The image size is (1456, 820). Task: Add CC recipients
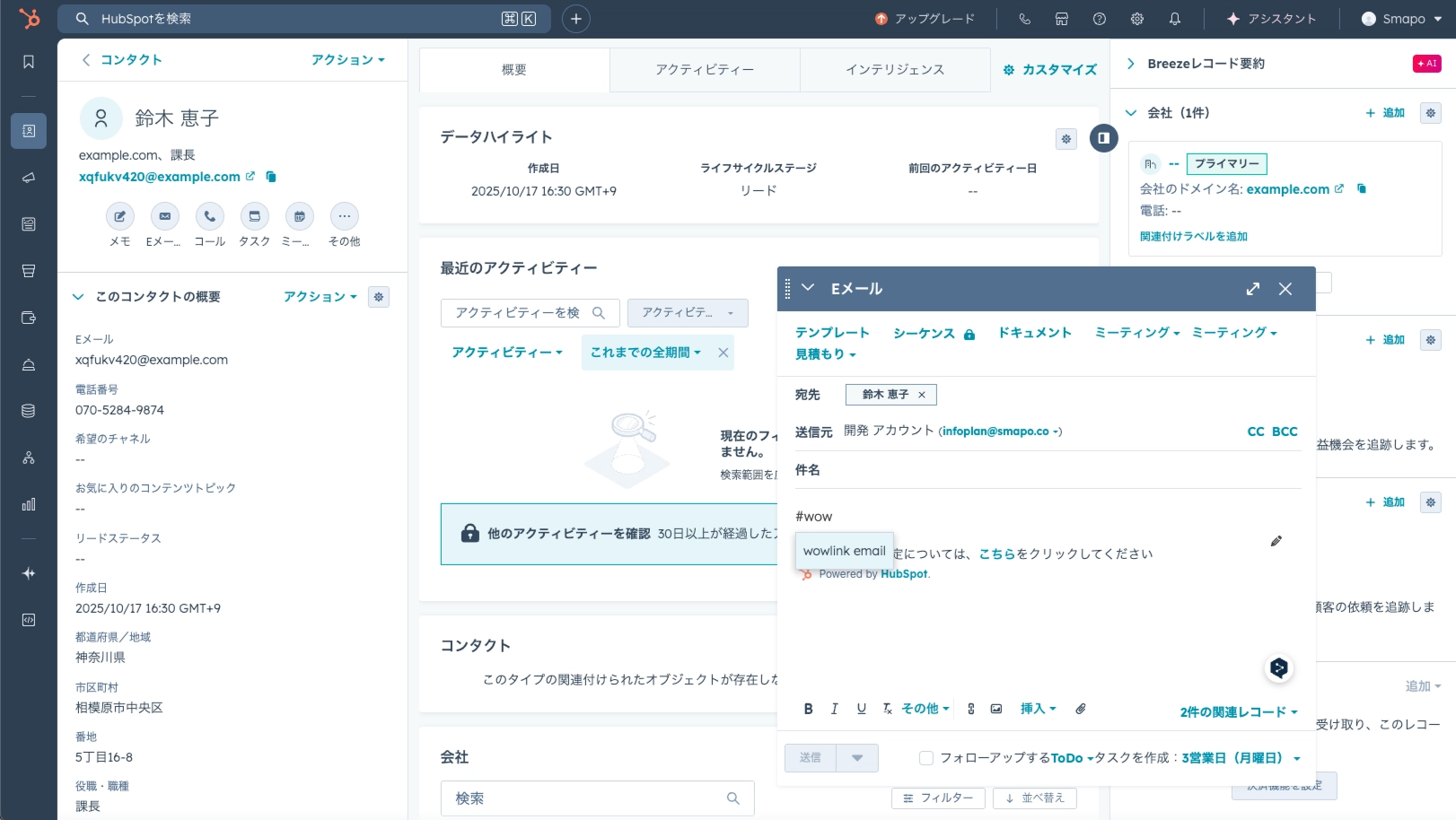[x=1256, y=432]
